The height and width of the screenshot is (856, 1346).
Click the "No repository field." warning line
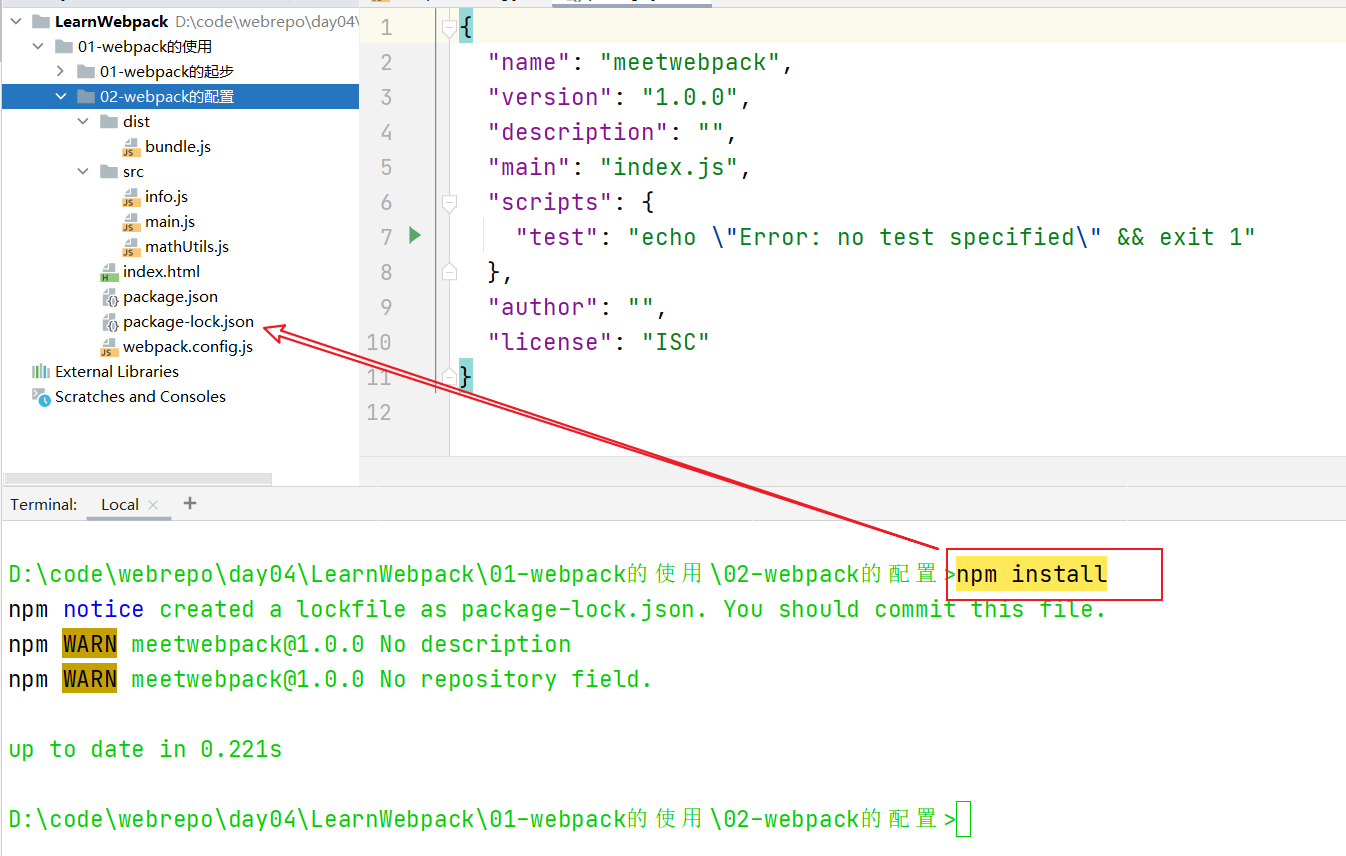330,679
